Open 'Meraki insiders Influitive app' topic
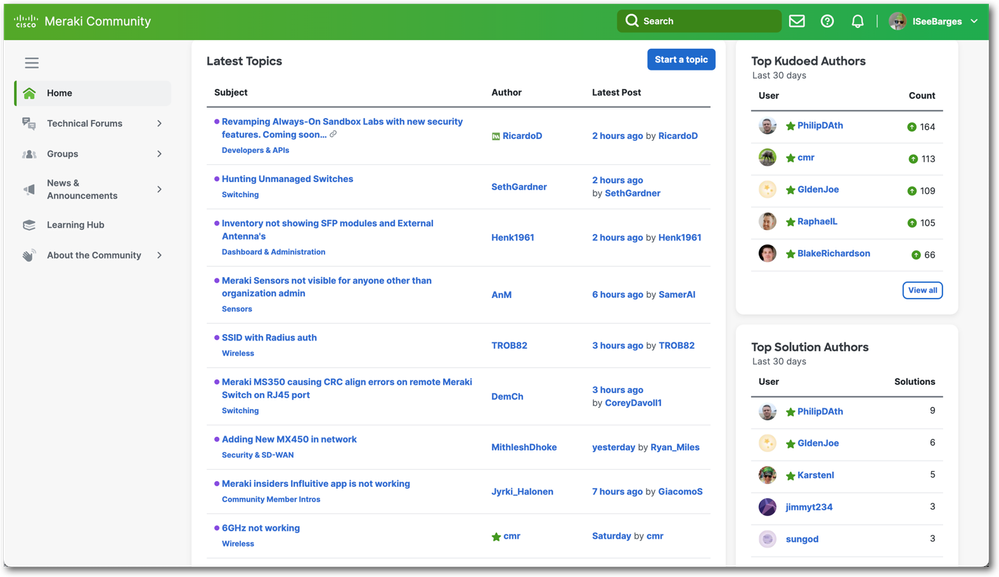This screenshot has height=577, width=999. coord(316,484)
